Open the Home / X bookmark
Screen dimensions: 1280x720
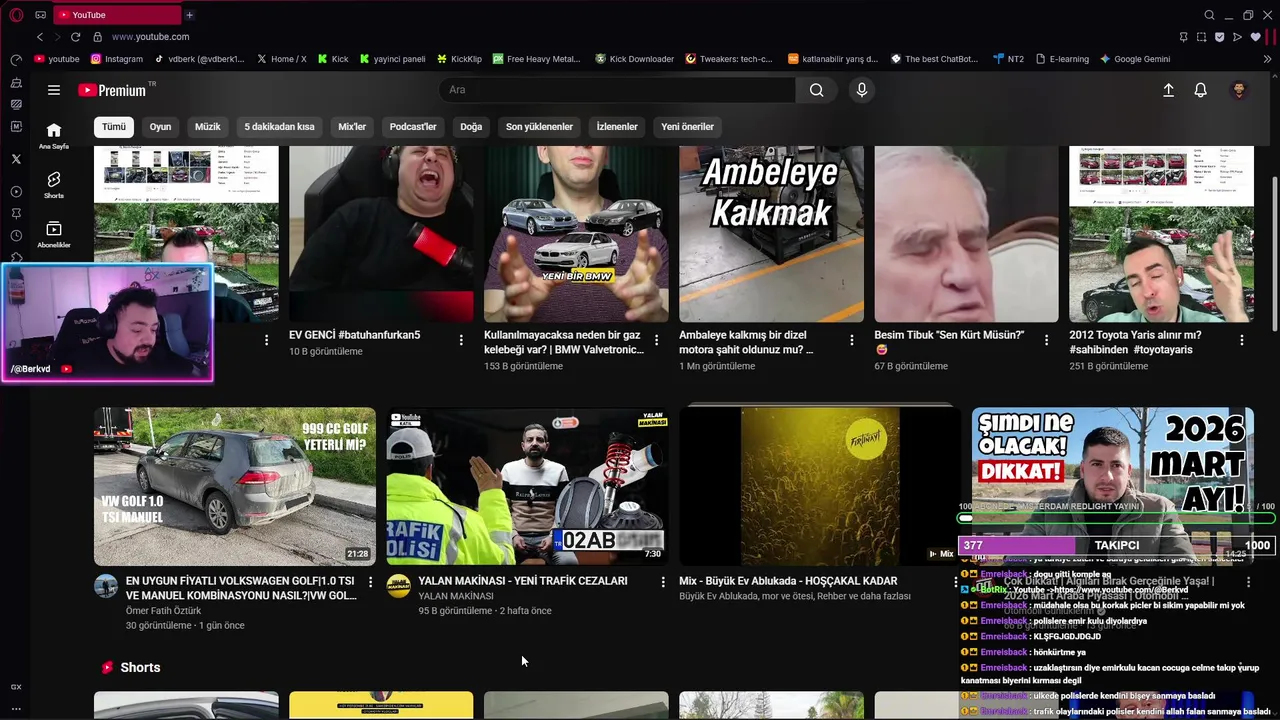point(281,59)
